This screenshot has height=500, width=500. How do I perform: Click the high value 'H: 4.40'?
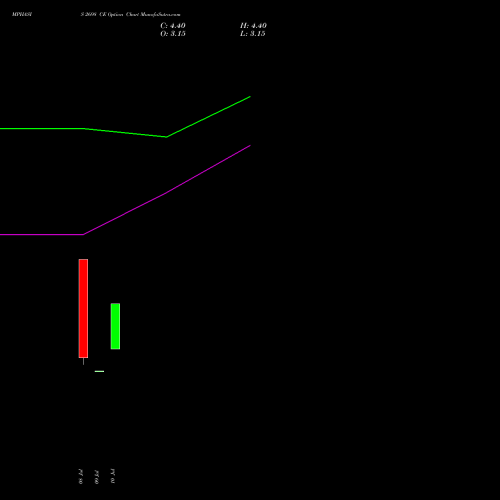pos(253,26)
